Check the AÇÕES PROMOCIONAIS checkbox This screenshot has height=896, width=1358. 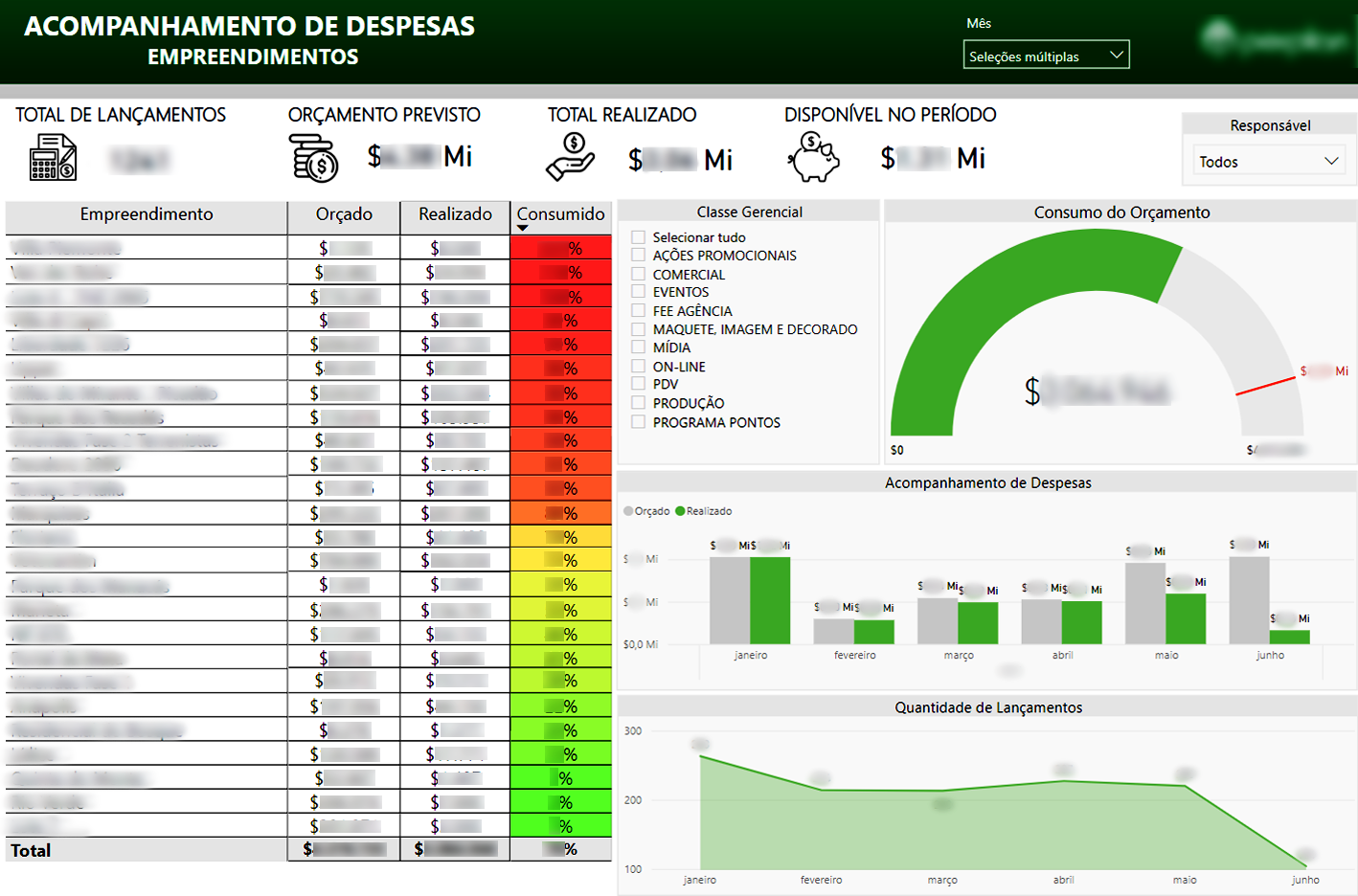(638, 256)
